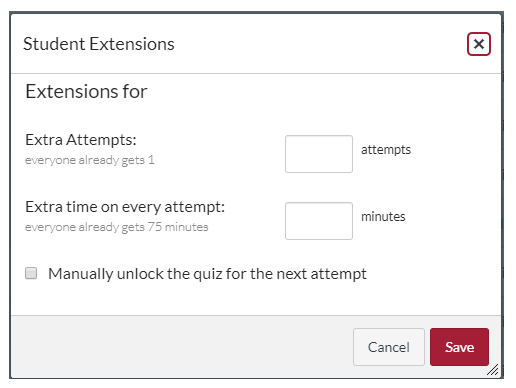This screenshot has width=516, height=388.
Task: Click 'everyone already gets 75 minutes' hint
Action: coord(117,227)
